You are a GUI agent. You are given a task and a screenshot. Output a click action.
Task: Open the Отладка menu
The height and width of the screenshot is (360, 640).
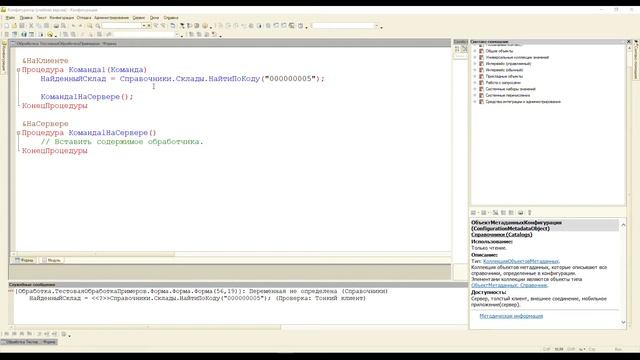point(84,18)
